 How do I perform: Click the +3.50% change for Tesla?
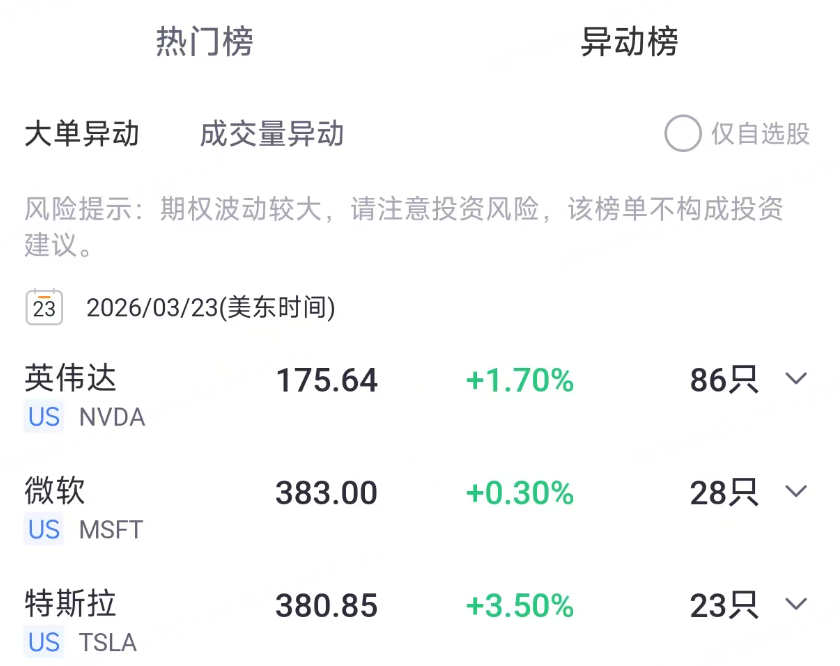point(520,606)
